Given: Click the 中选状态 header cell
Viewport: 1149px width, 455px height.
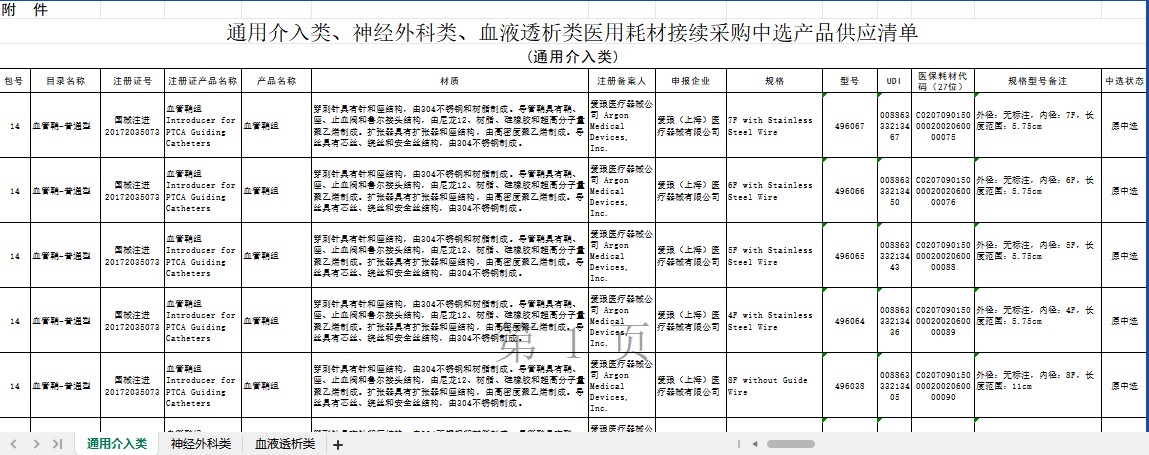Looking at the screenshot, I should (1124, 81).
